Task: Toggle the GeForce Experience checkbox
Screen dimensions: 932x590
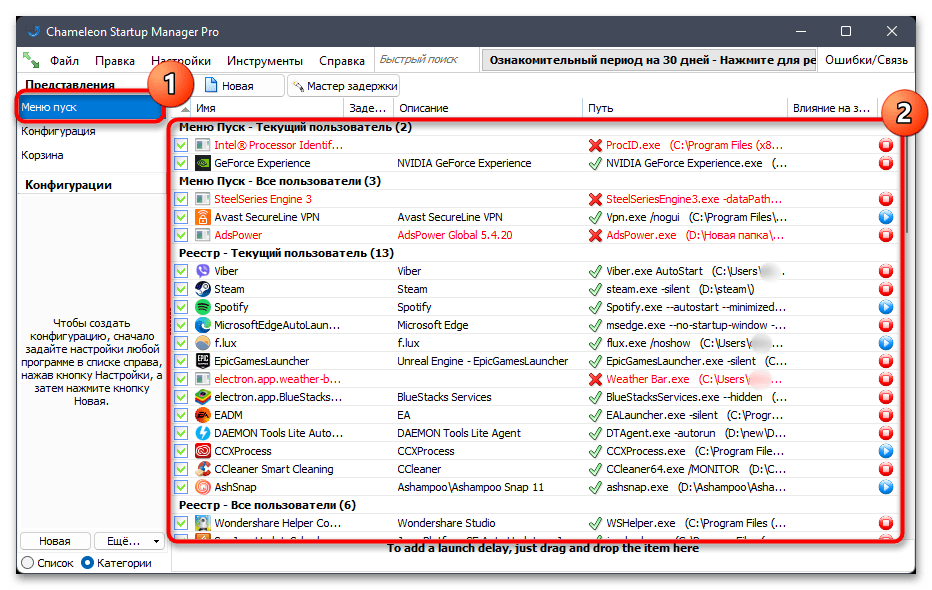Action: tap(181, 163)
